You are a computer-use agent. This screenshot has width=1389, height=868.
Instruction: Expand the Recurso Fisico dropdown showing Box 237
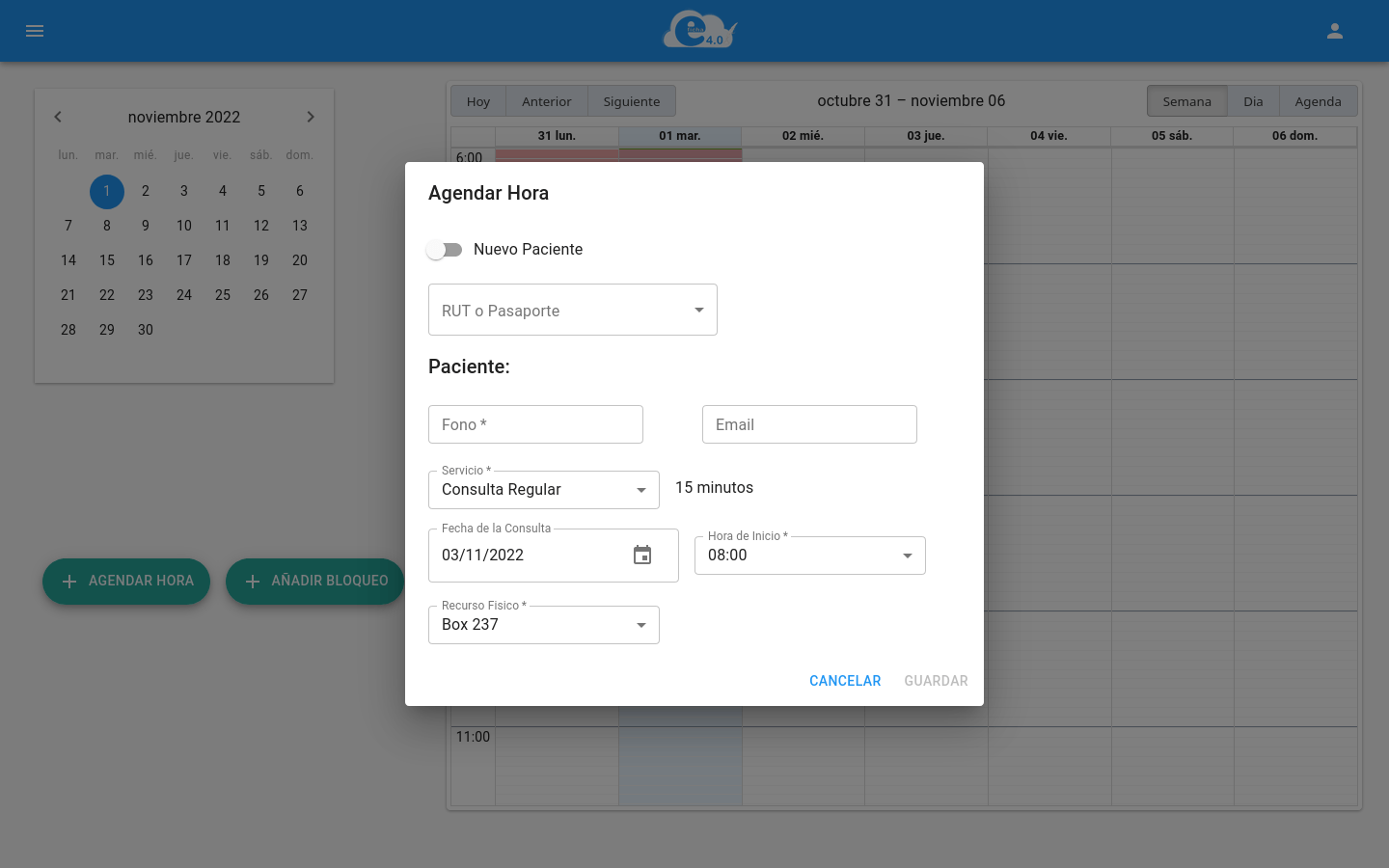pos(640,624)
